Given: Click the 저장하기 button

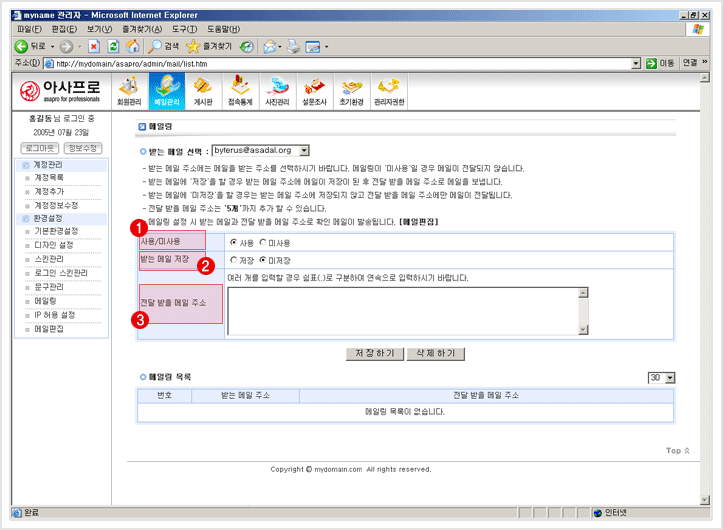Looking at the screenshot, I should [x=374, y=354].
